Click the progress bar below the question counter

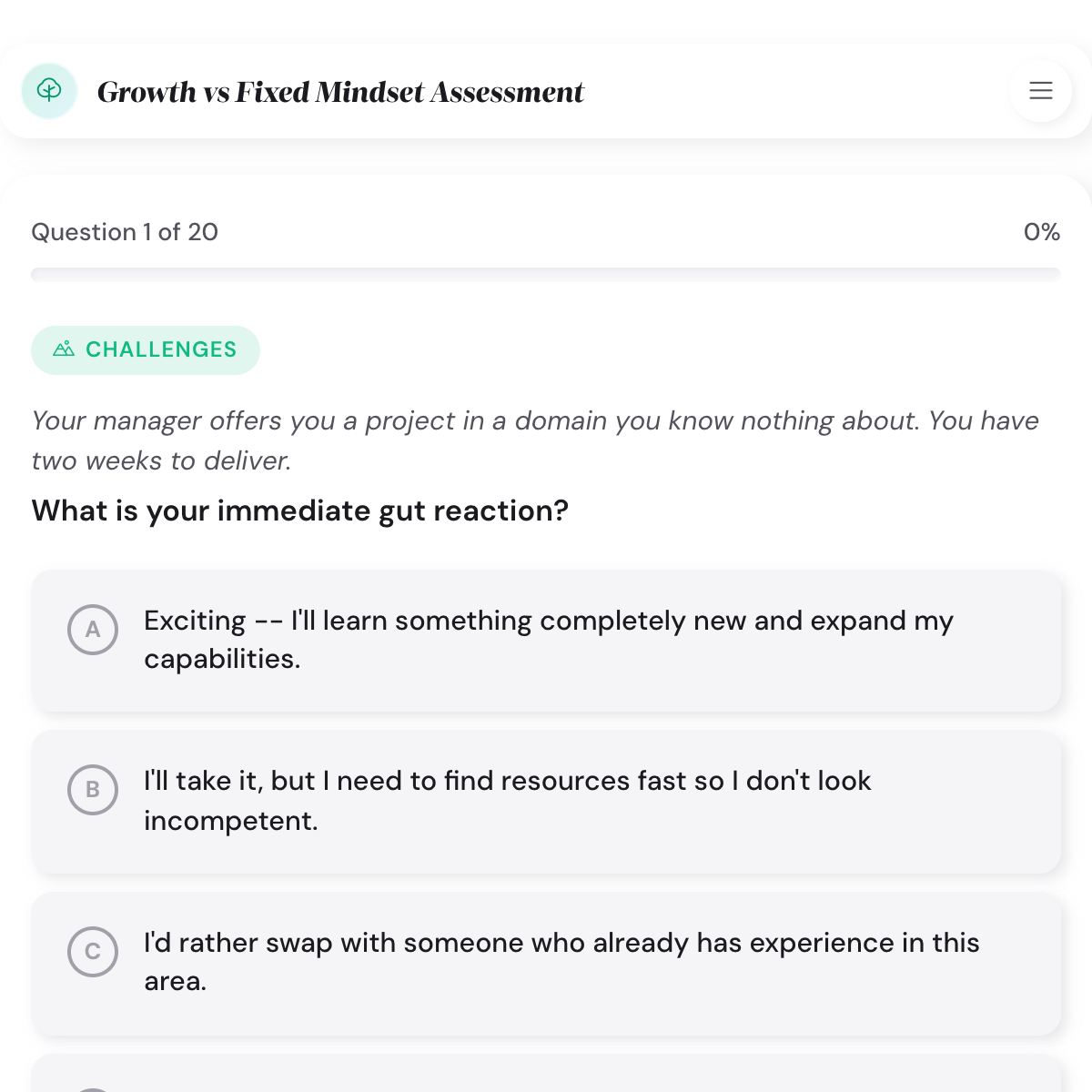[x=546, y=272]
